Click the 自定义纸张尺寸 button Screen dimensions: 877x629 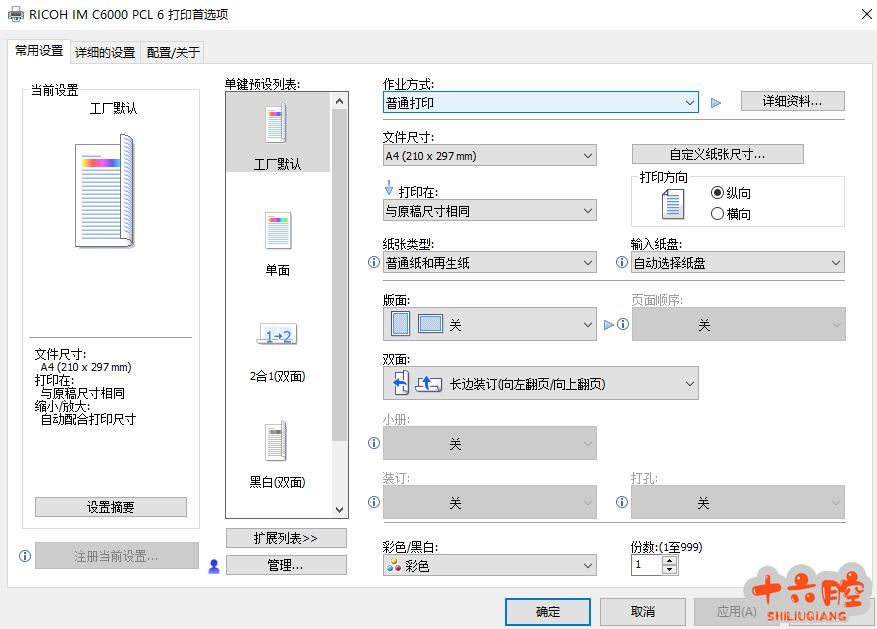[717, 154]
